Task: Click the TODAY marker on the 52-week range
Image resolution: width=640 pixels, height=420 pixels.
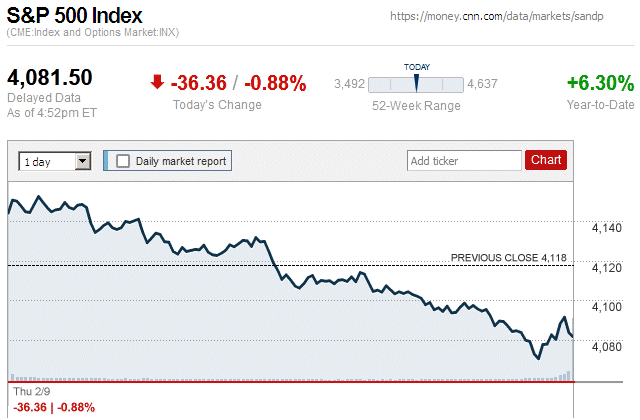Action: click(416, 83)
